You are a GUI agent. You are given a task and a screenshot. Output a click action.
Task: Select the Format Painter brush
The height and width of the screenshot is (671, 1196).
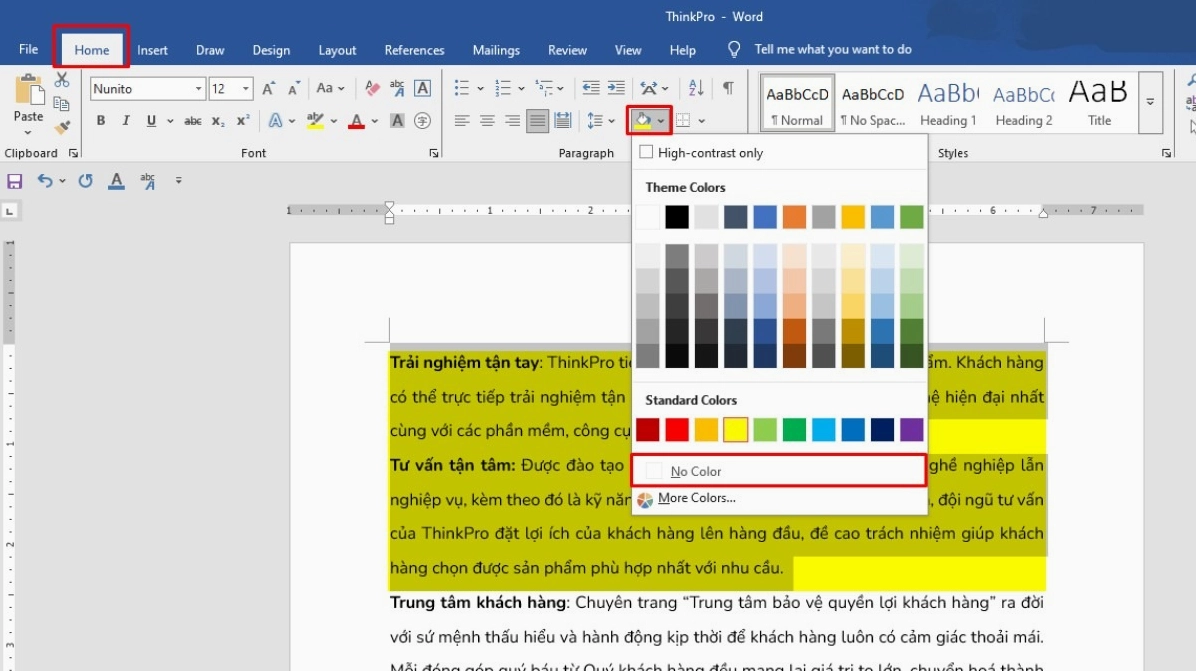point(62,127)
